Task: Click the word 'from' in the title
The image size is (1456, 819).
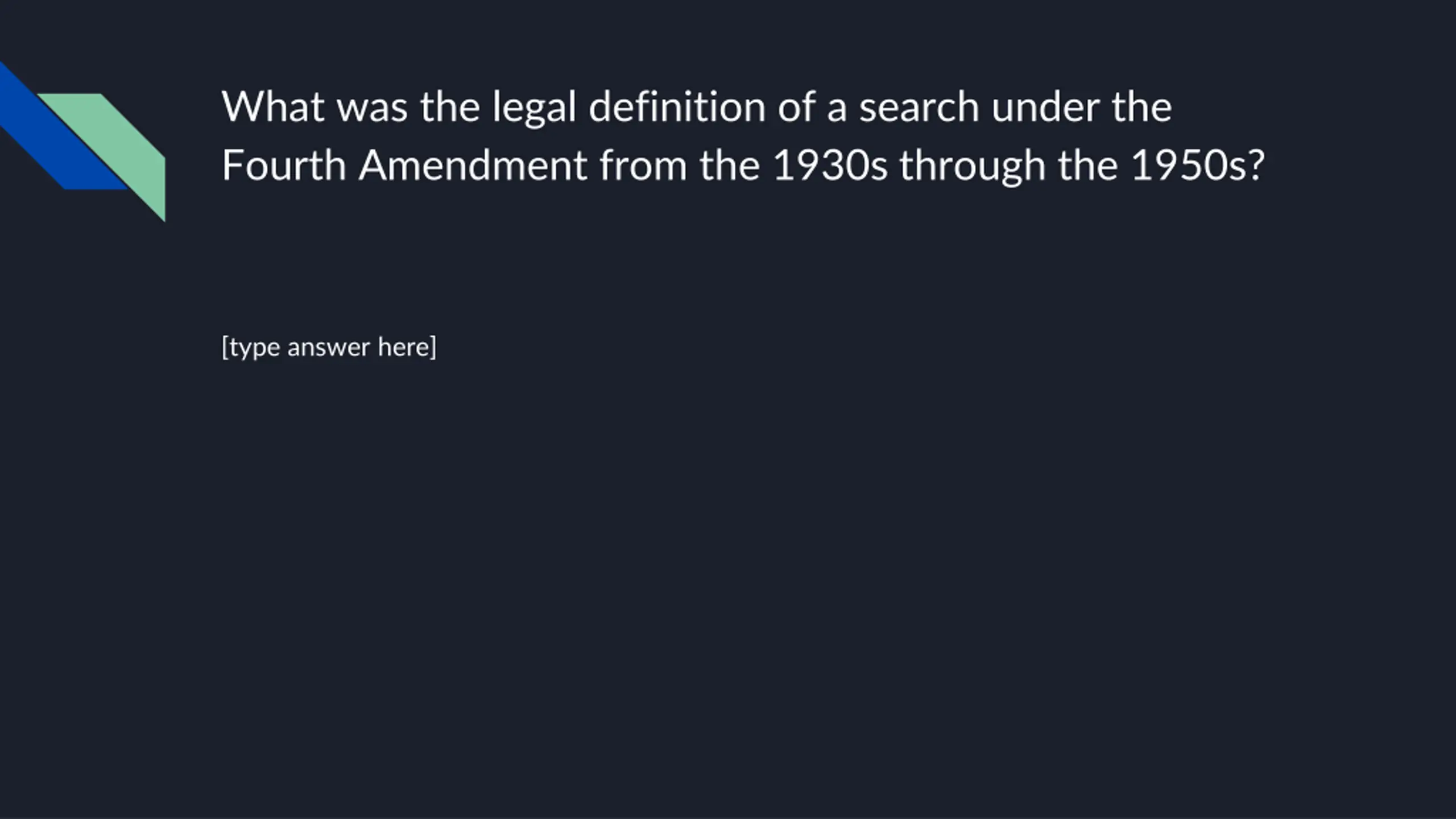Action: pyautogui.click(x=643, y=166)
